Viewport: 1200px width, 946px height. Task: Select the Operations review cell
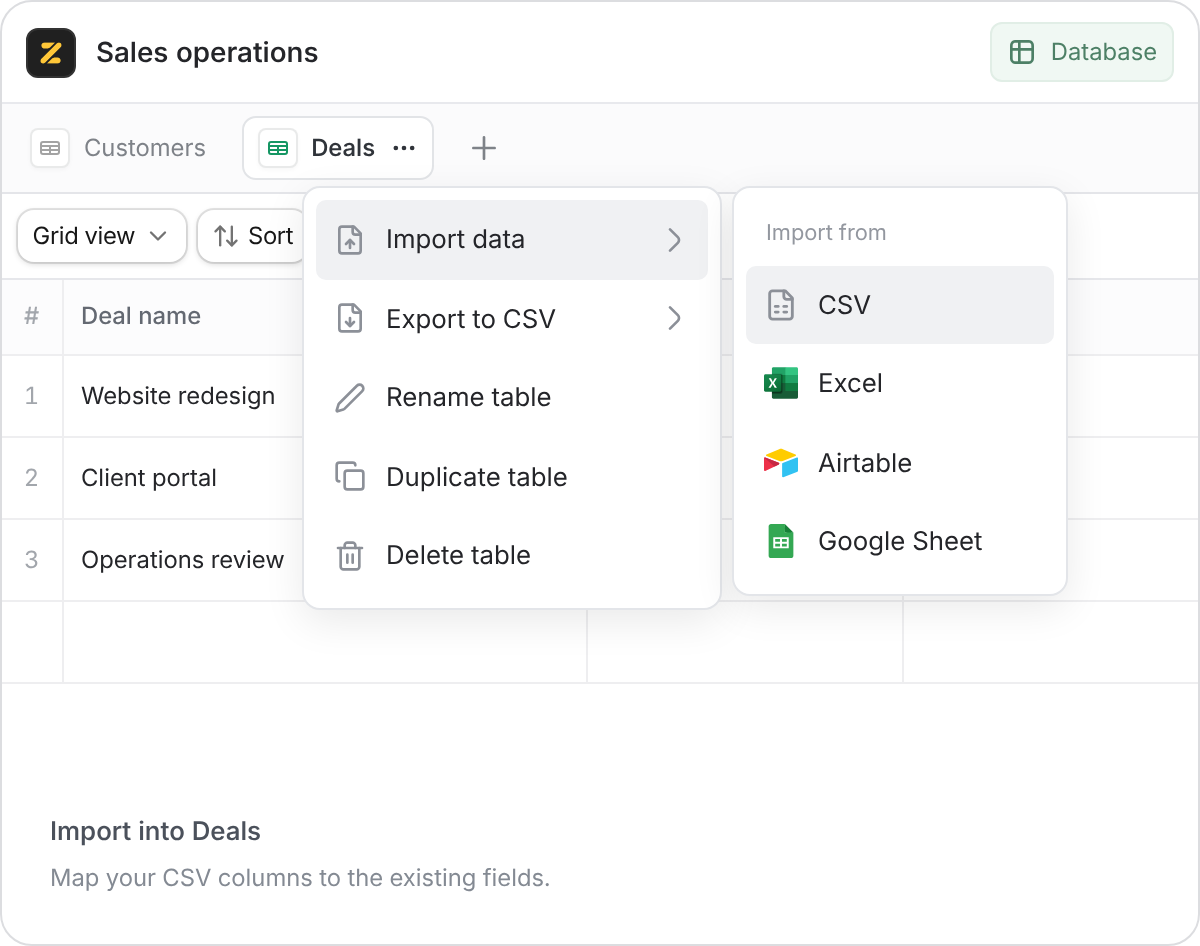tap(183, 560)
